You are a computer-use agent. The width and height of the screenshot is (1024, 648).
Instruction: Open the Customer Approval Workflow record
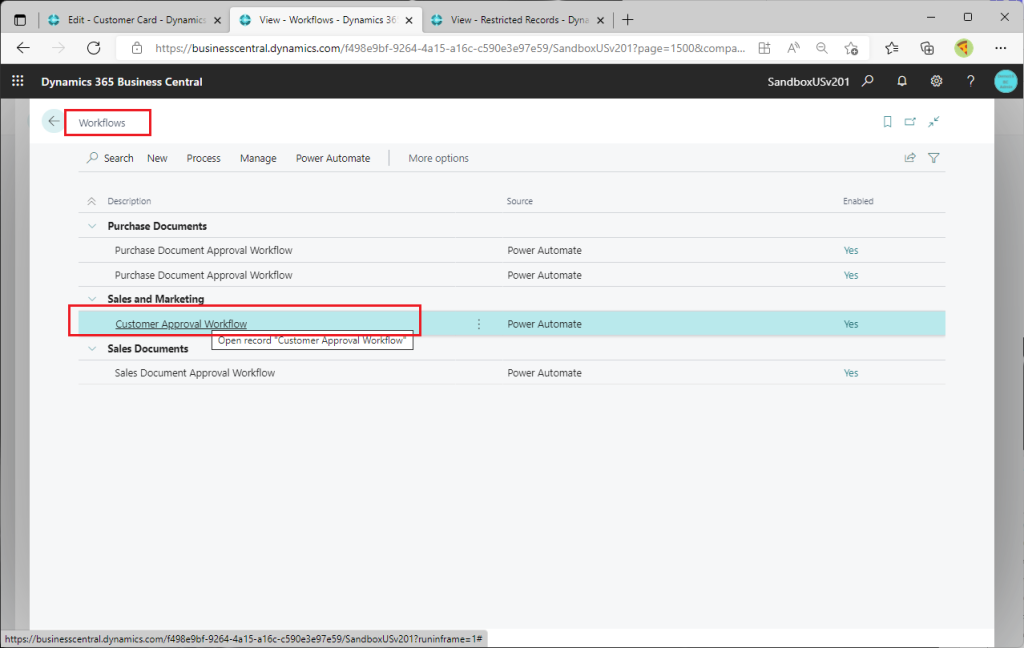point(181,324)
